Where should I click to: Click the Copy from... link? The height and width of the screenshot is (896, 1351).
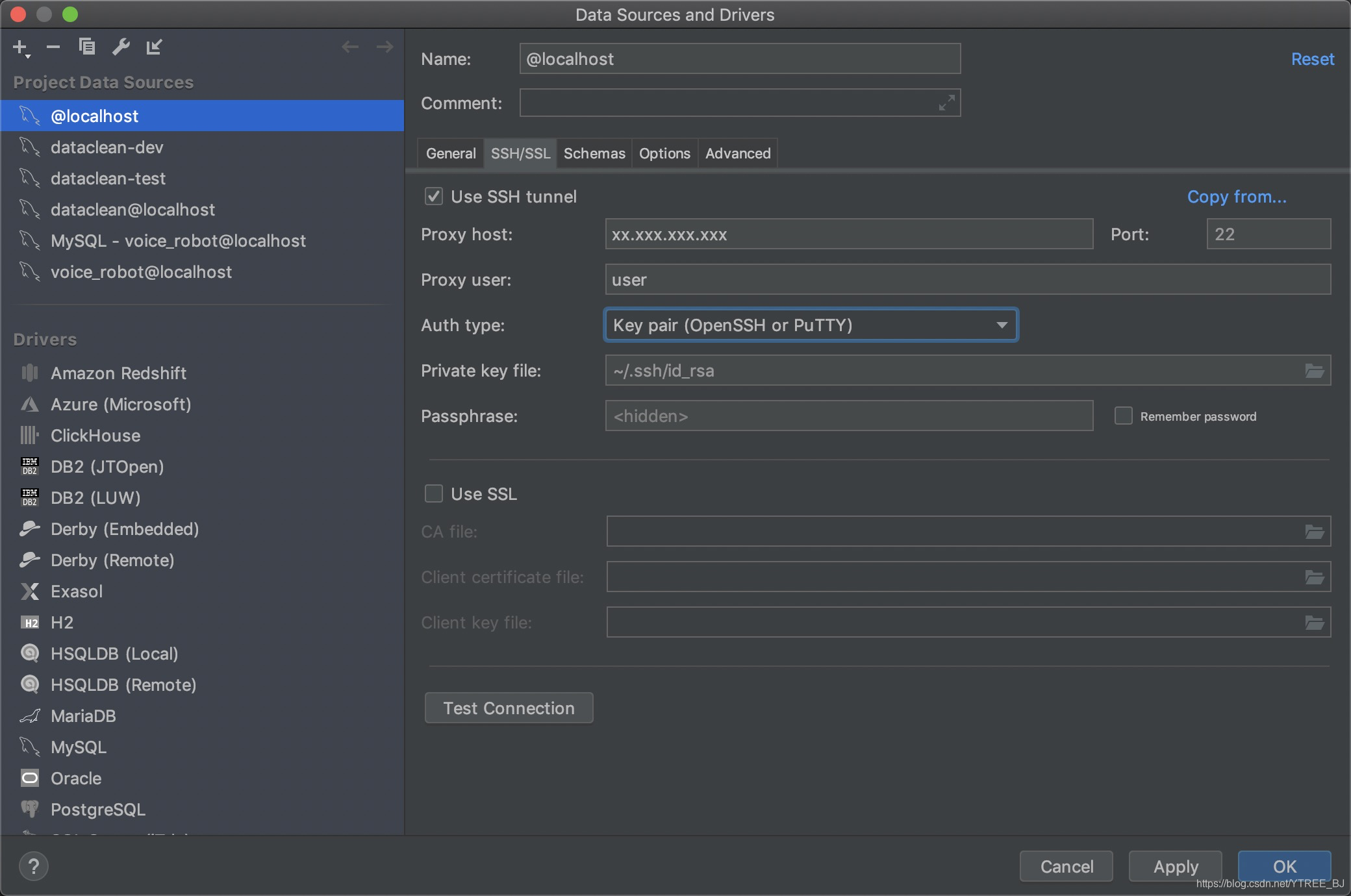[1236, 196]
